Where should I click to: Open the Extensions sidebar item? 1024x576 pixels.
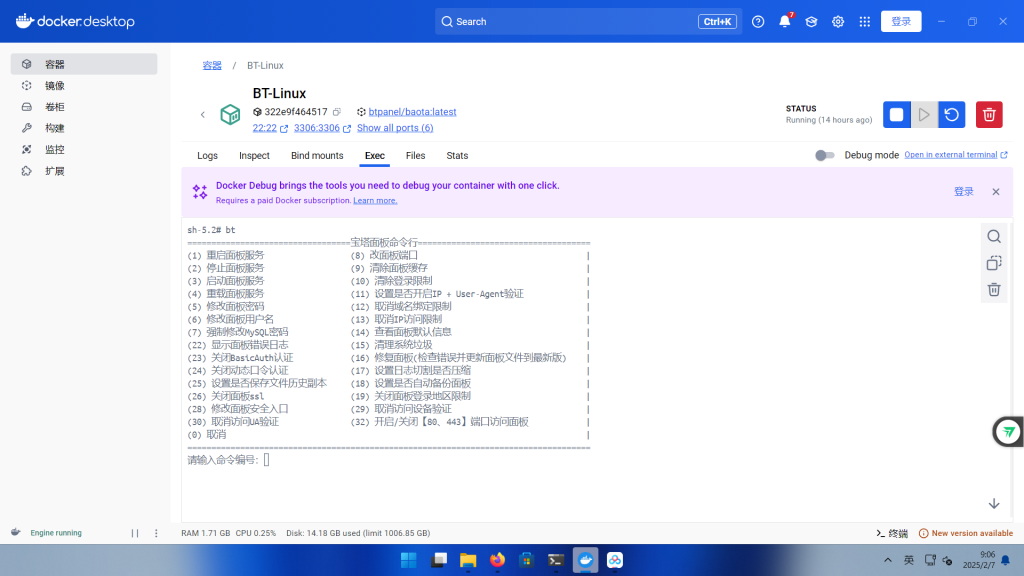point(84,171)
